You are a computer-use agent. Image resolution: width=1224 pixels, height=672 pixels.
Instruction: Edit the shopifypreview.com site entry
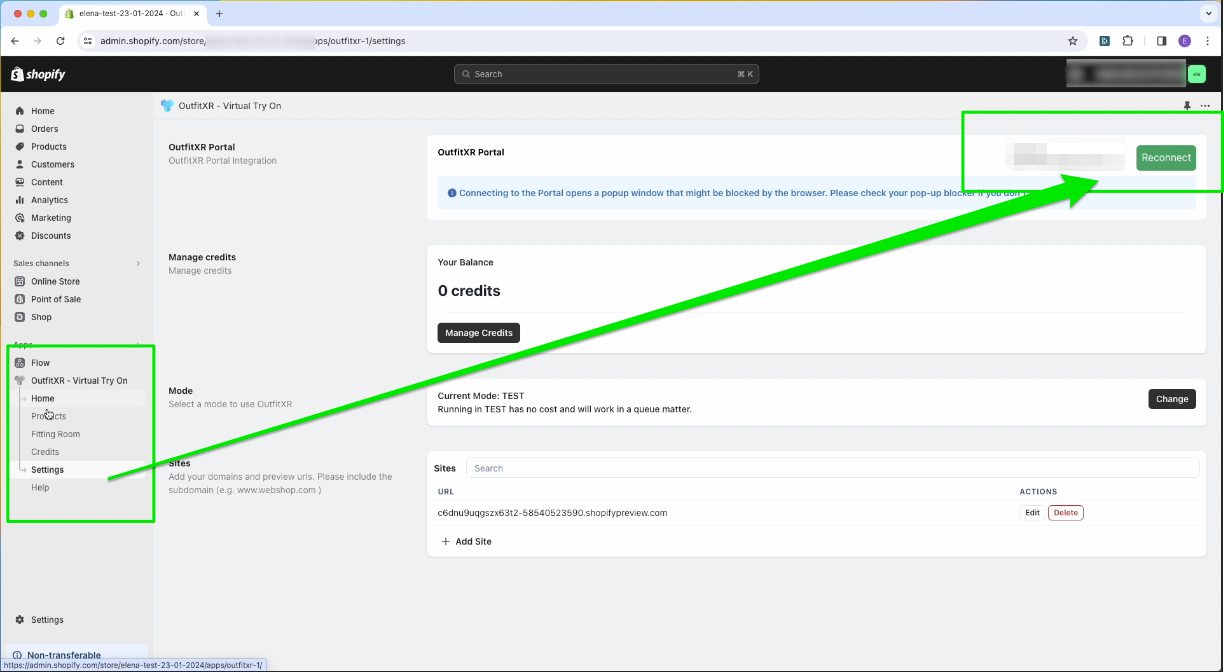click(1032, 513)
